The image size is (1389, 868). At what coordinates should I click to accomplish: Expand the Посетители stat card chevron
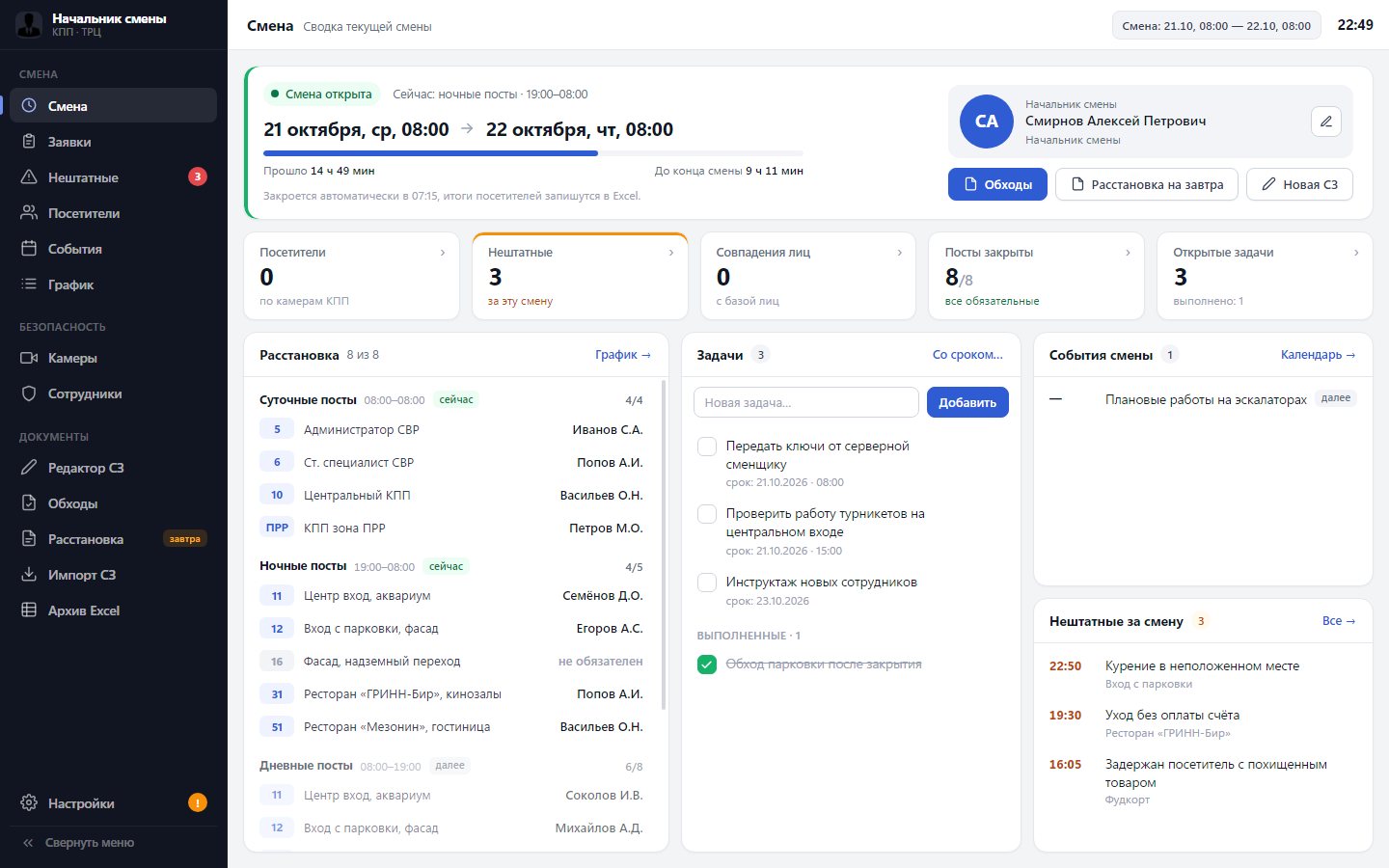pos(443,253)
